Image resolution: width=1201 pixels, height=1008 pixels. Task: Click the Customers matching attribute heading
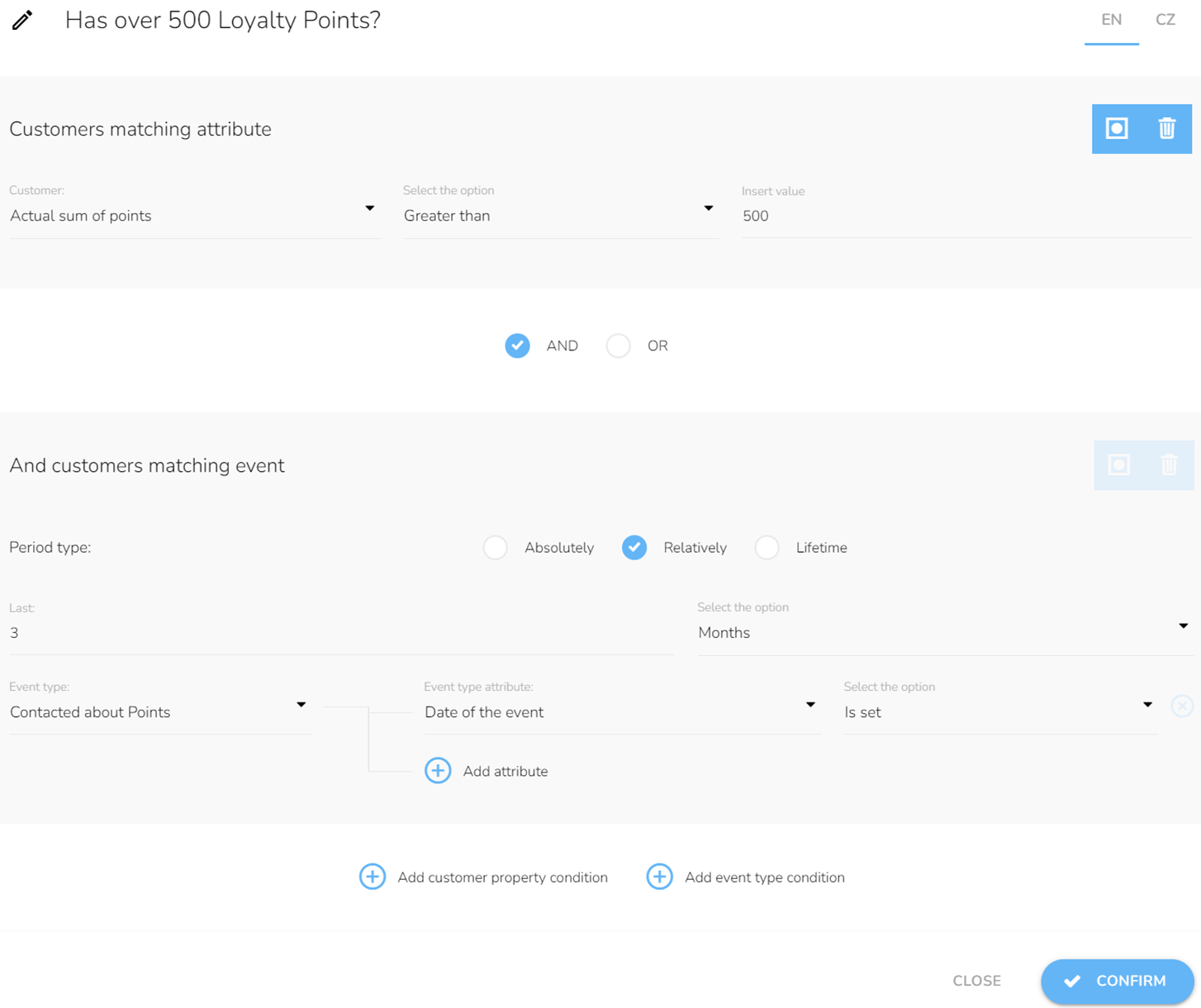click(x=140, y=129)
